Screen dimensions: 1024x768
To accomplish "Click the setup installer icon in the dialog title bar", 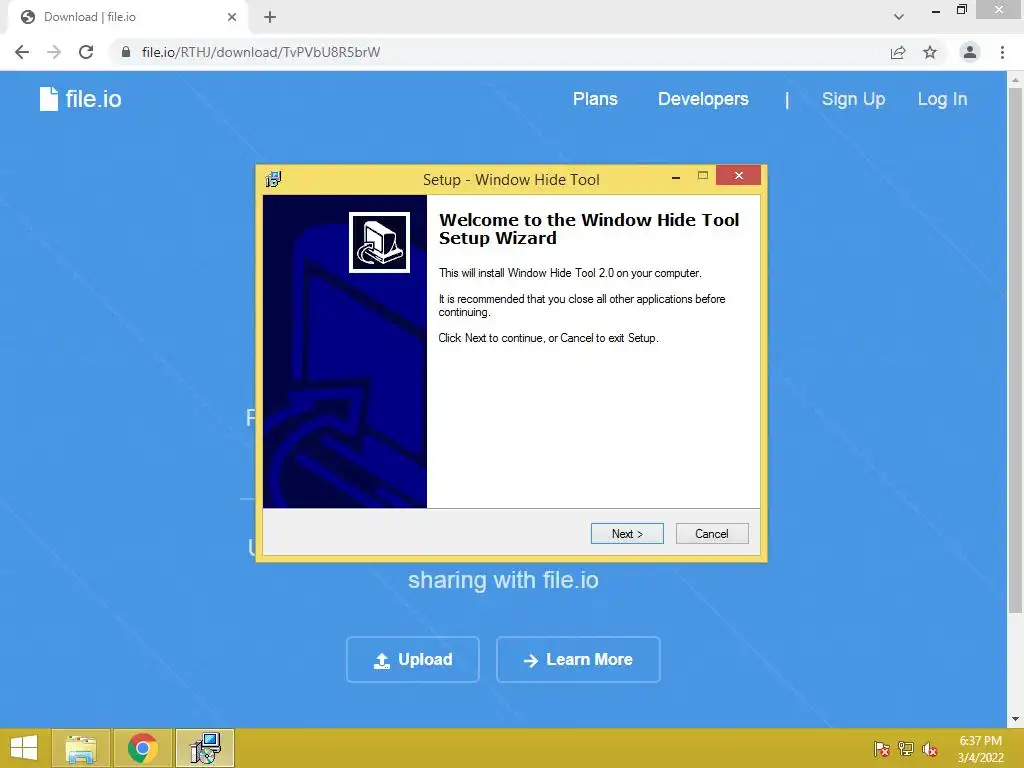I will tap(274, 179).
